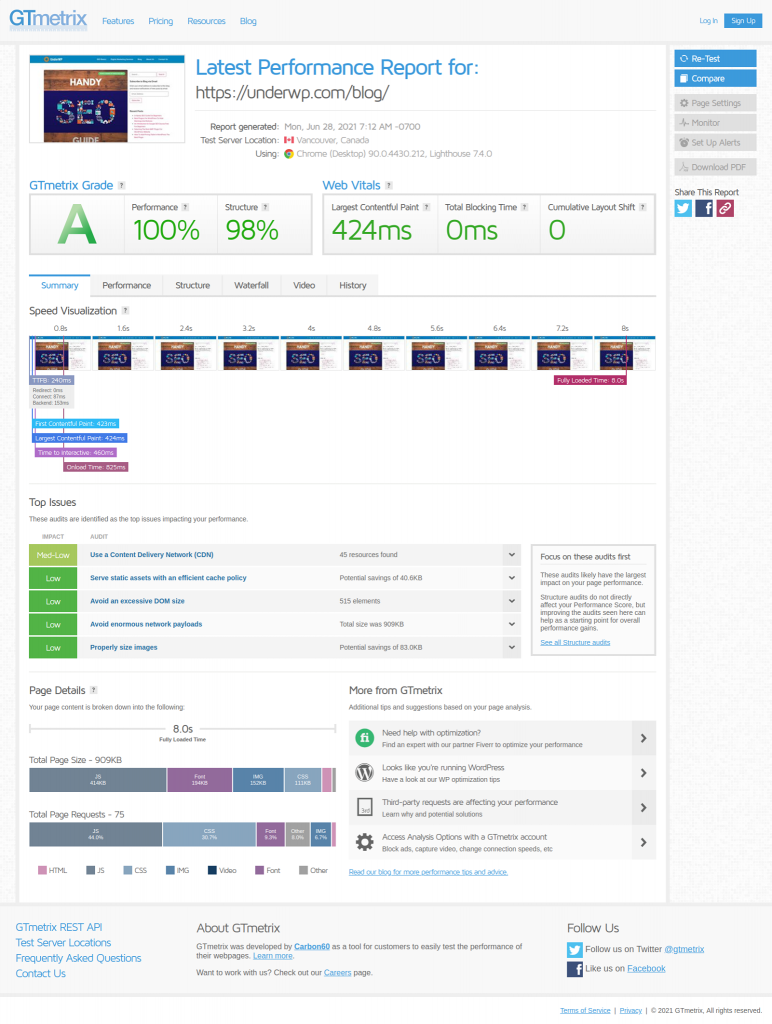Click help icon beside Performance score
Viewport: 772px width, 1024px height.
click(185, 207)
